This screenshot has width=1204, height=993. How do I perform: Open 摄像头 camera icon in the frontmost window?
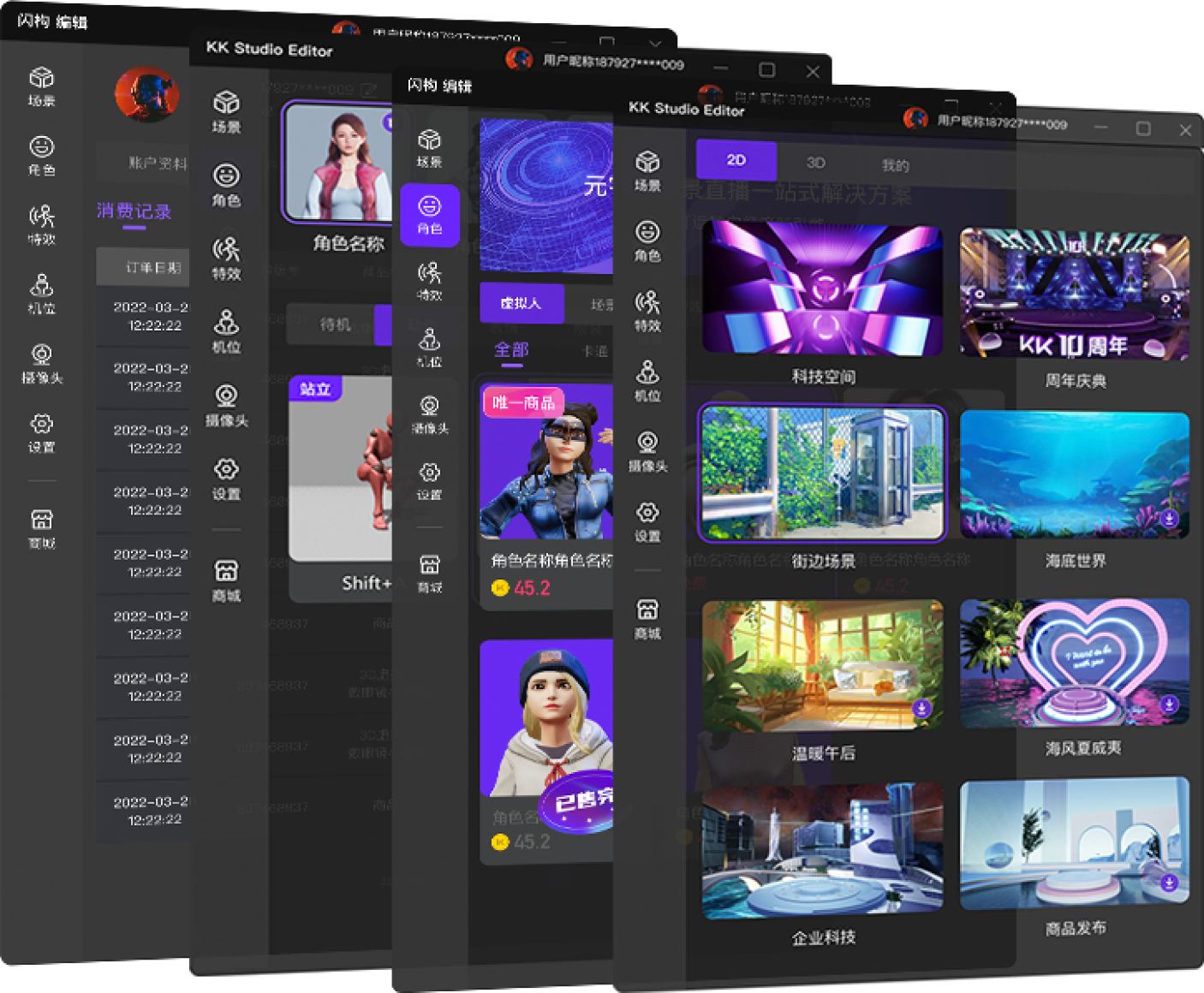pos(647,451)
